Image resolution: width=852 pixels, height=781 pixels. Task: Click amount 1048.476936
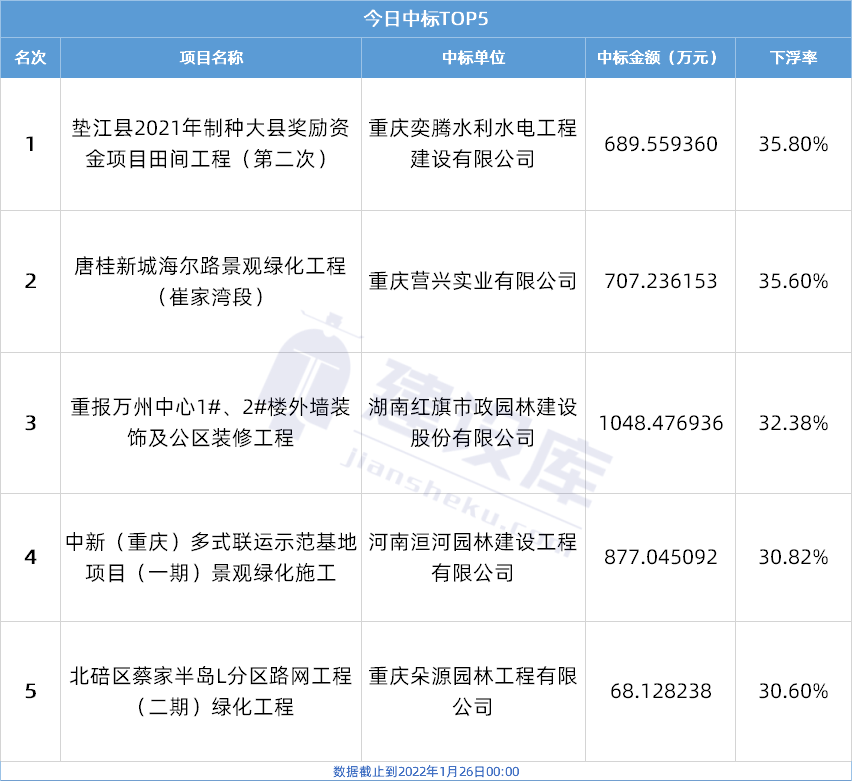pyautogui.click(x=661, y=423)
